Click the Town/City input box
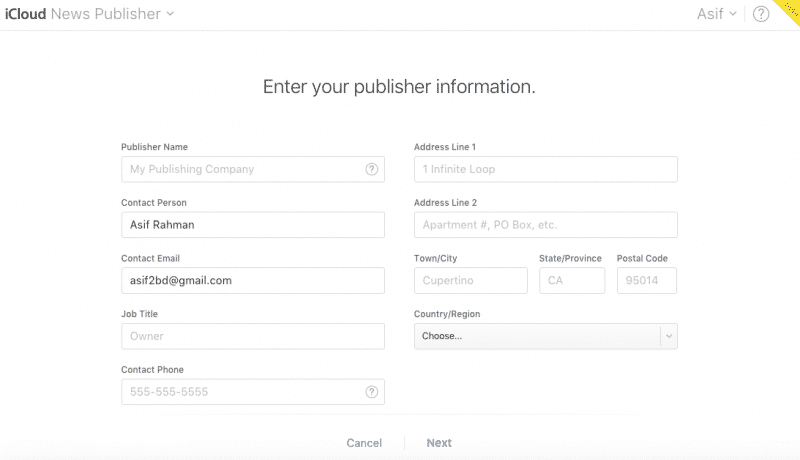800x460 pixels. point(470,281)
